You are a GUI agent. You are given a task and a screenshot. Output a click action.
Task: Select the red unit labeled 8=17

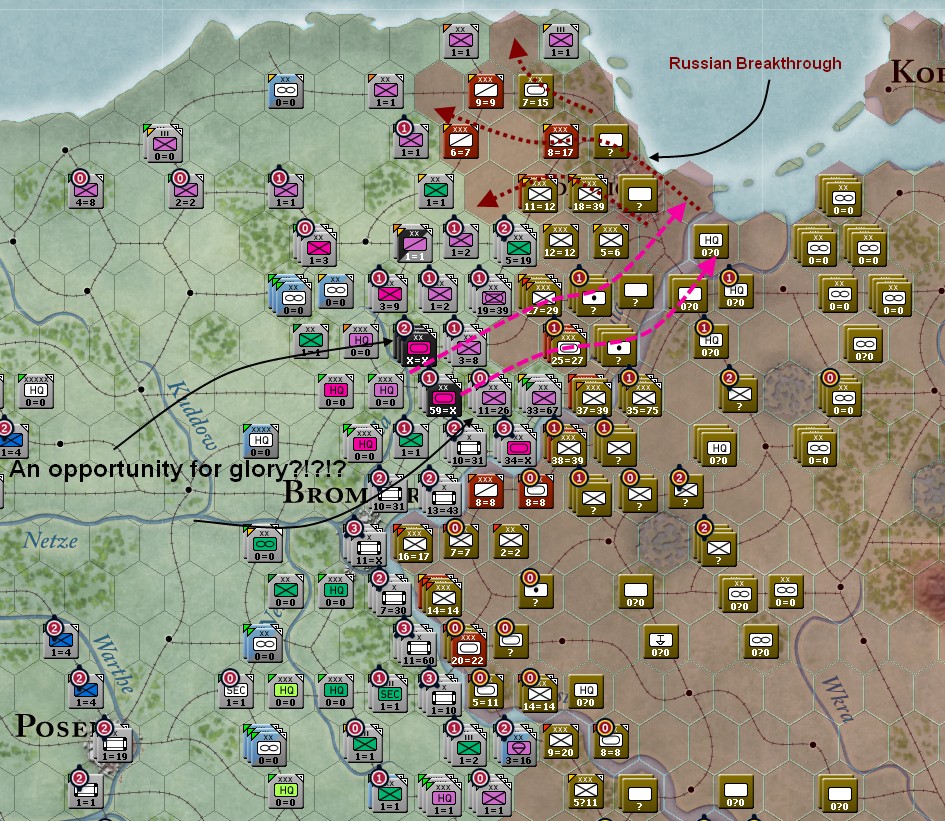point(560,142)
